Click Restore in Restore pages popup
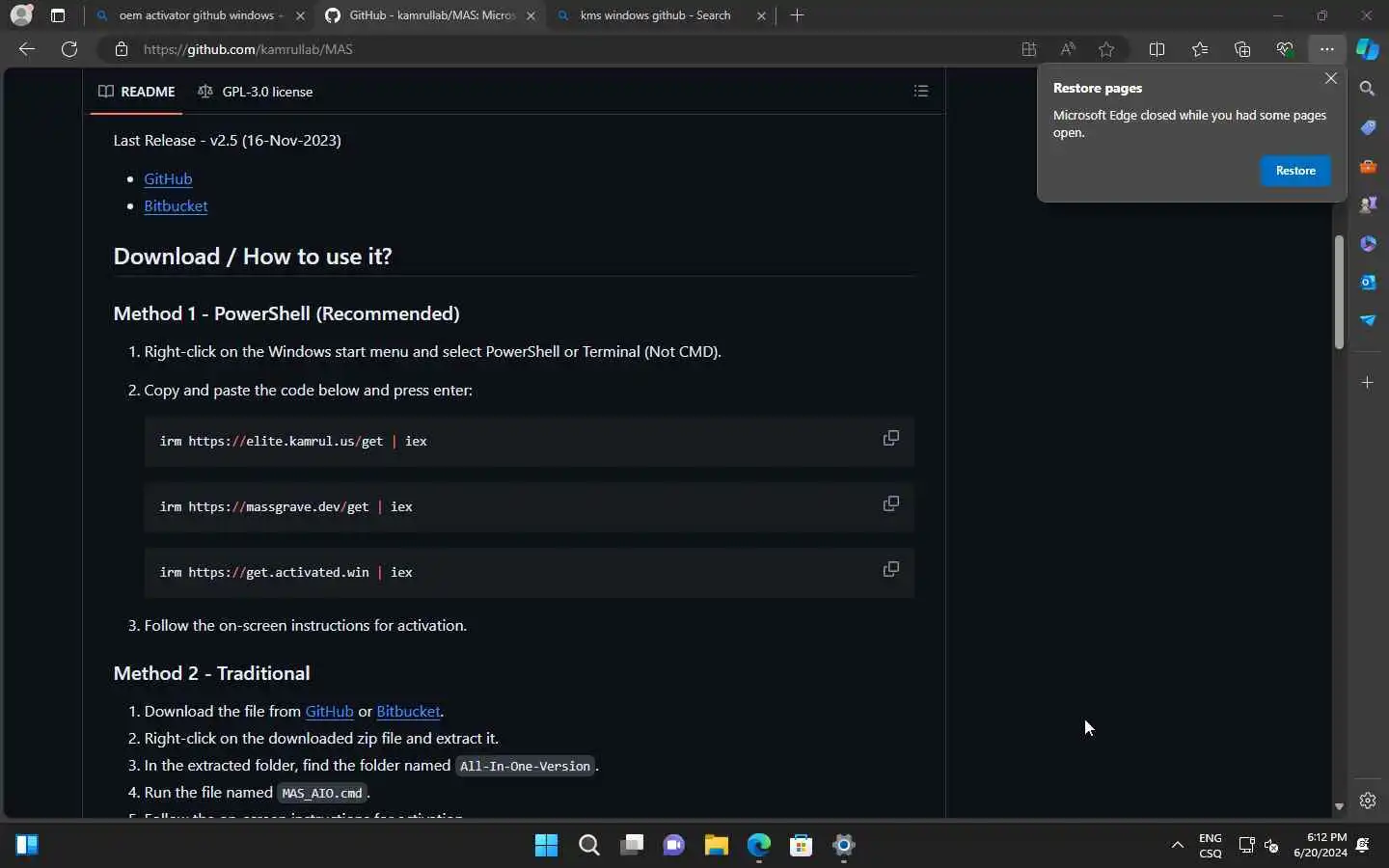The height and width of the screenshot is (868, 1389). [x=1295, y=171]
